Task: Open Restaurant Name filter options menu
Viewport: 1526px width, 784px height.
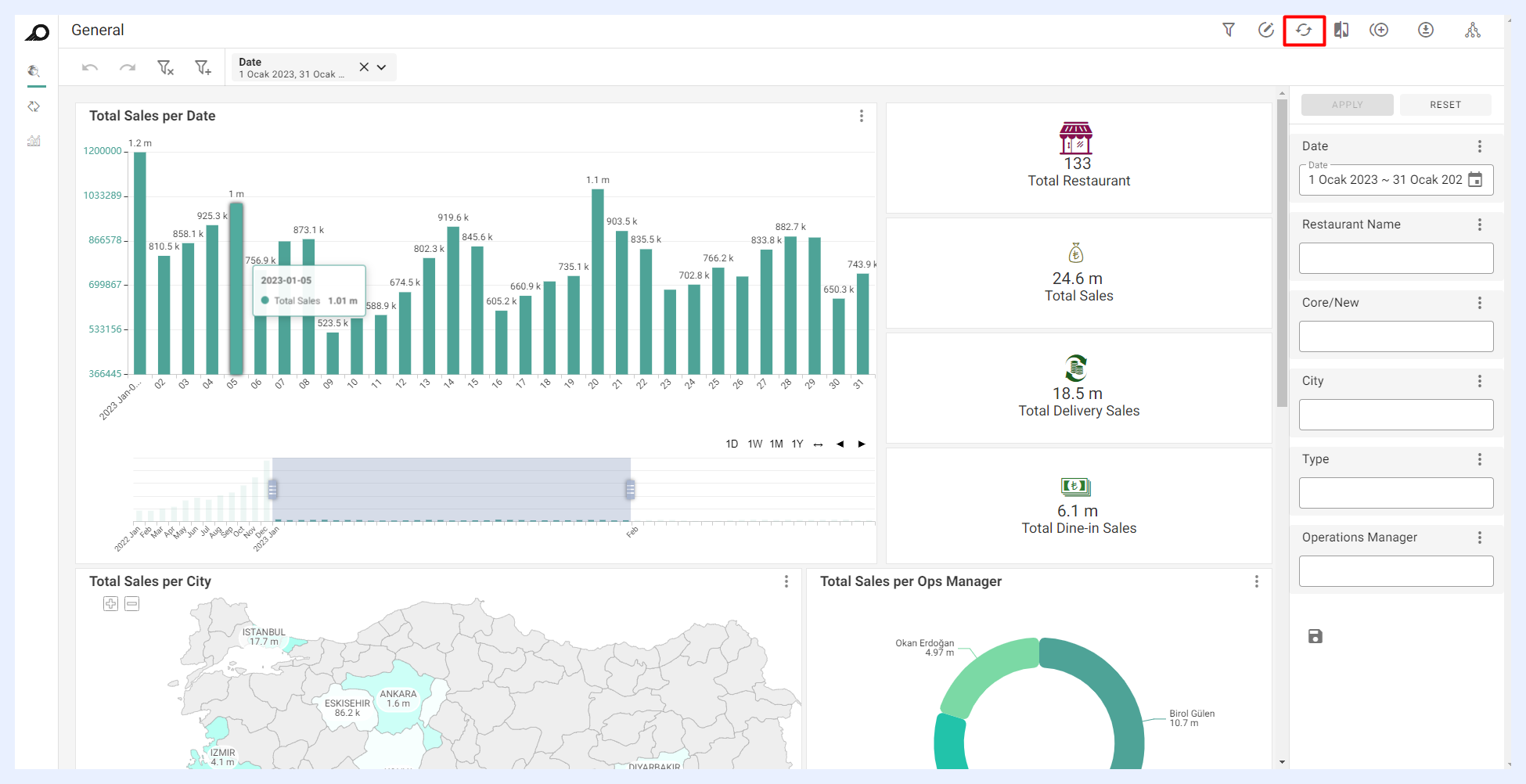Action: (x=1480, y=225)
